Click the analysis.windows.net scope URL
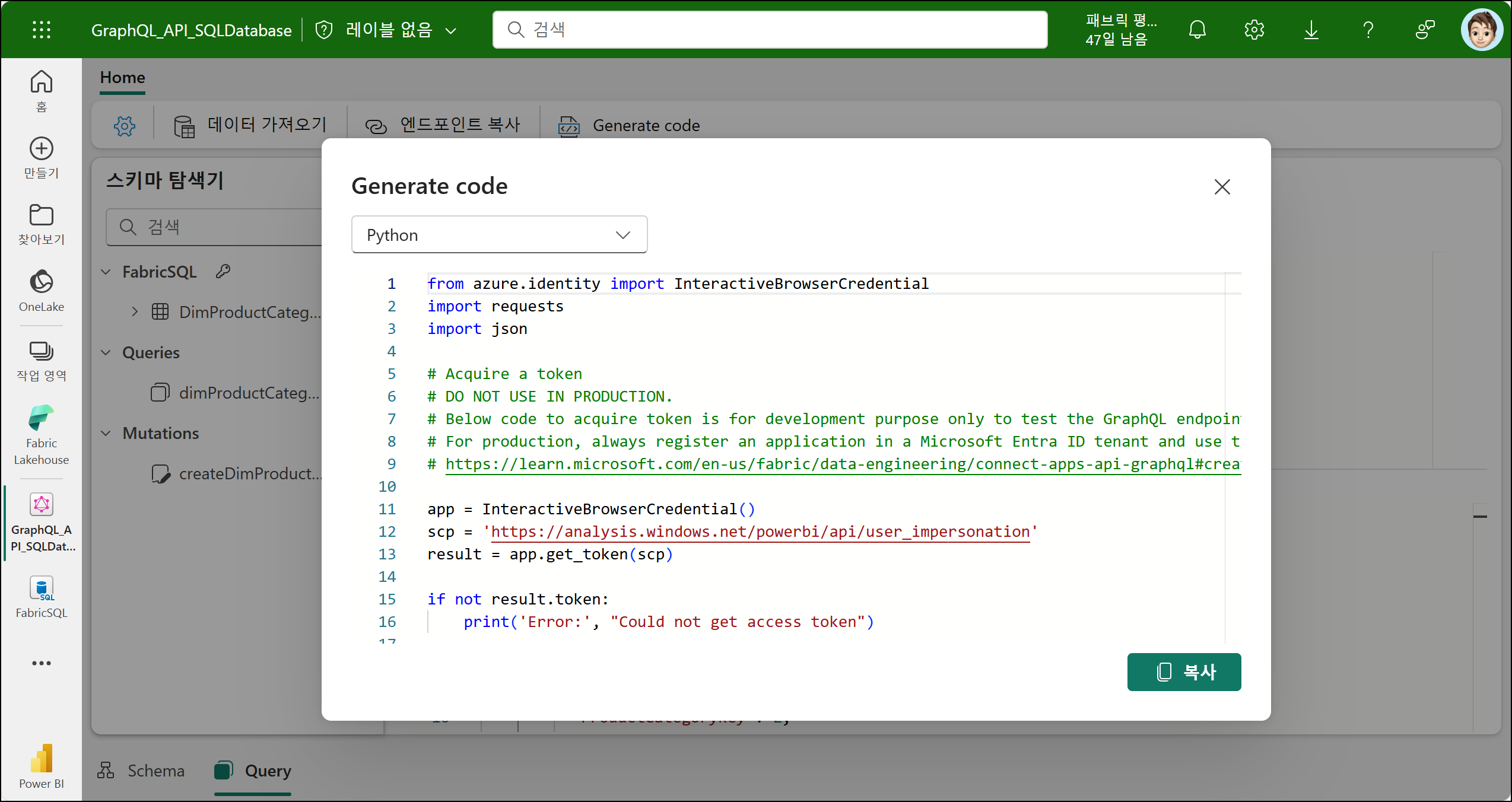The height and width of the screenshot is (802, 1512). click(760, 532)
